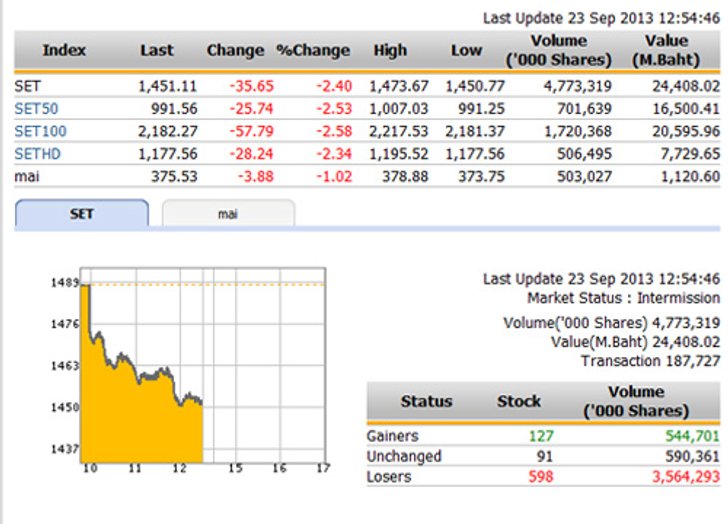Select SET50 high 1,007.03
Screen dimensions: 728x524
398,109
